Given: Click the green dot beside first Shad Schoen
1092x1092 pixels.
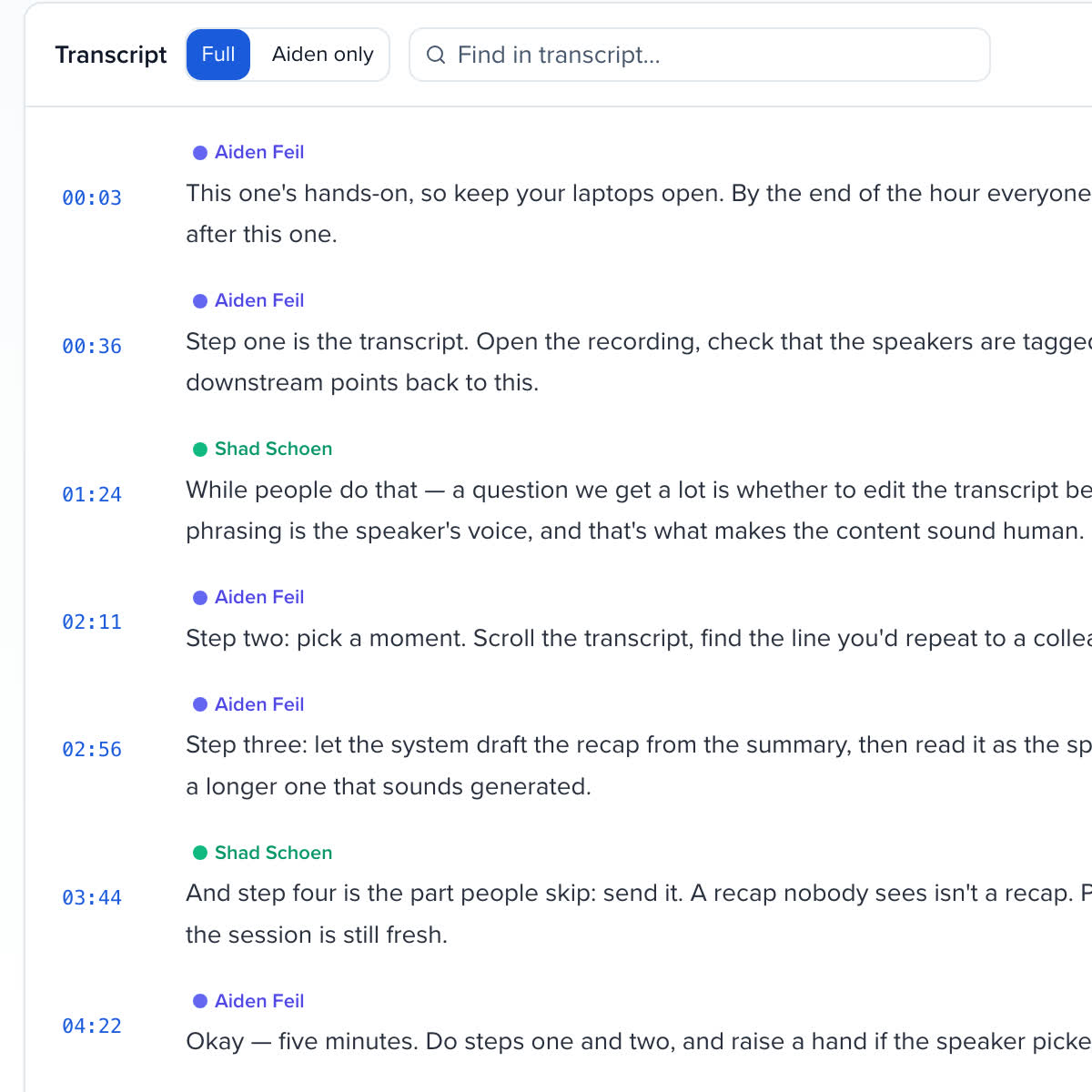Looking at the screenshot, I should [200, 450].
